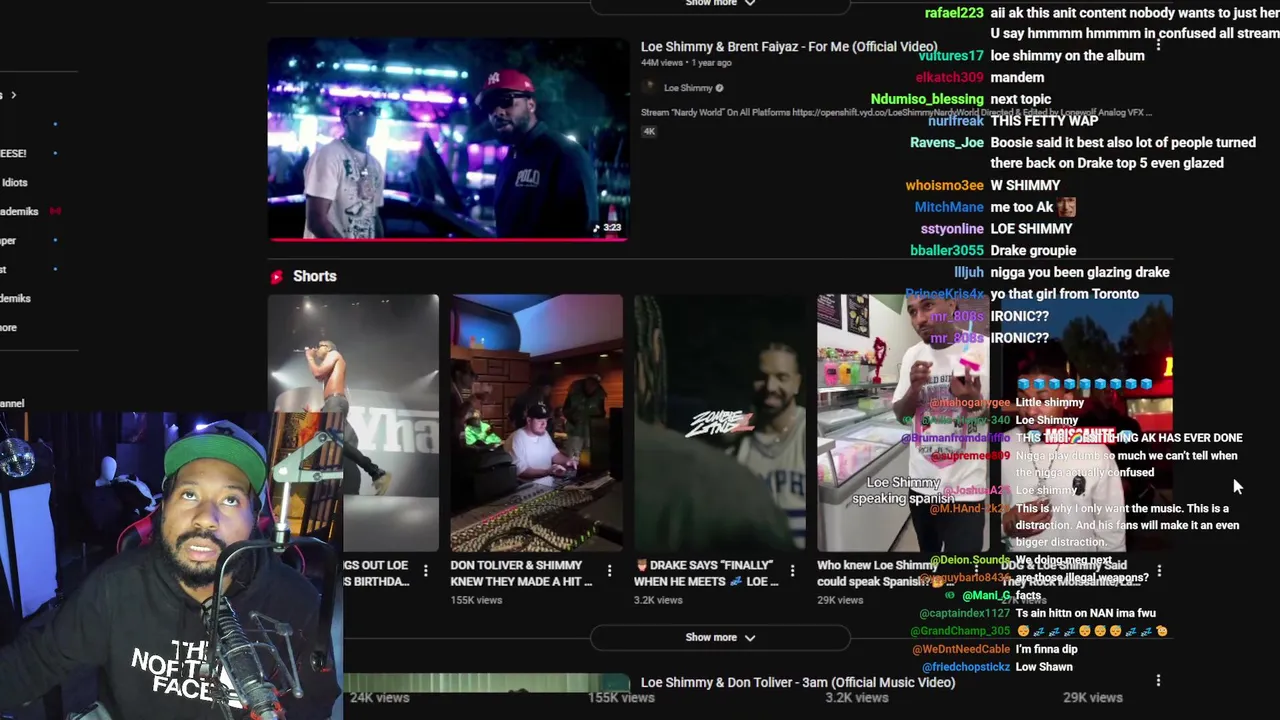The width and height of the screenshot is (1280, 720).
Task: Click '155K views' under Don Toliver short
Action: click(x=476, y=600)
